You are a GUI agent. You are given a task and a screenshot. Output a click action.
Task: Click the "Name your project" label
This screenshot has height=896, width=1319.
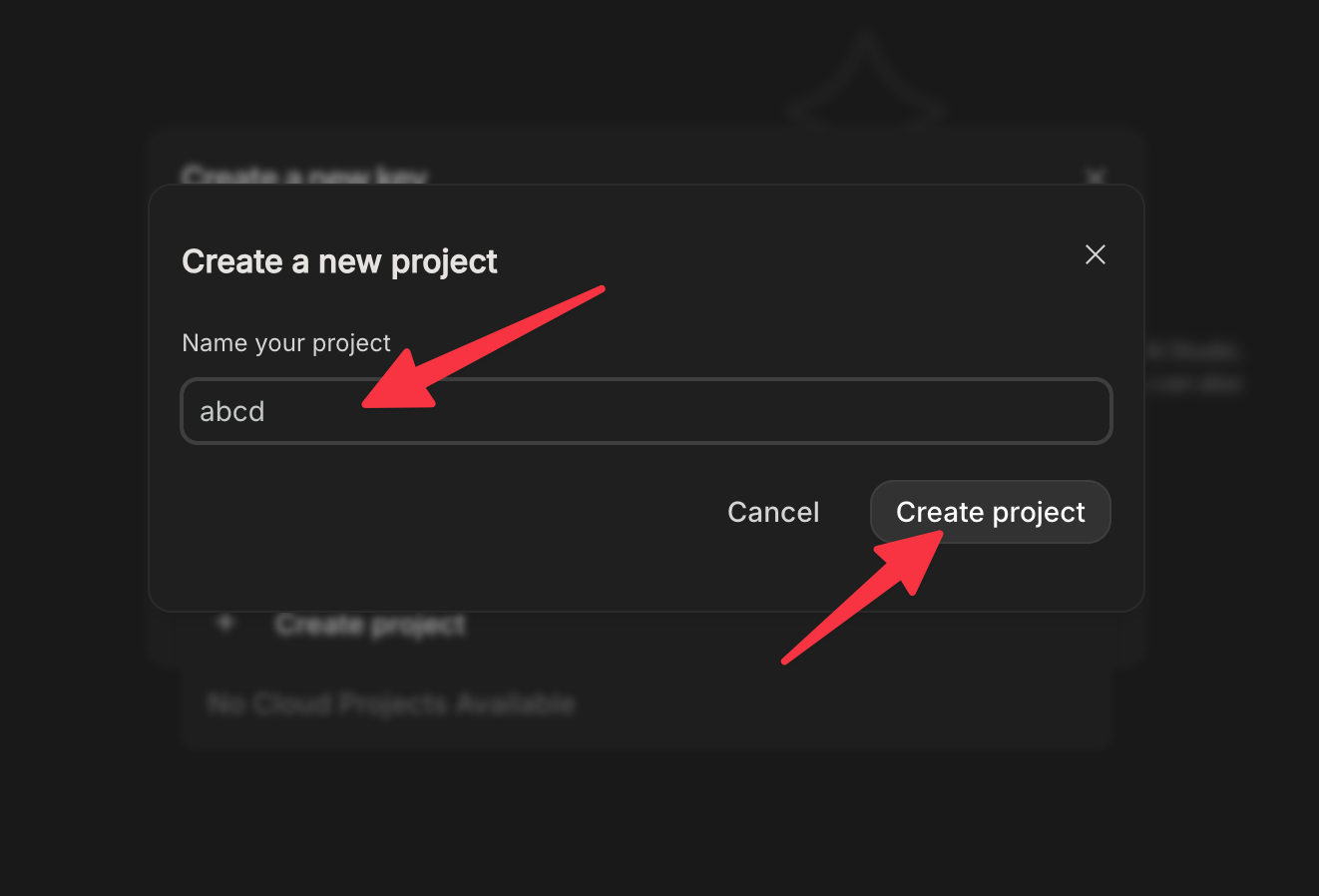pyautogui.click(x=286, y=343)
